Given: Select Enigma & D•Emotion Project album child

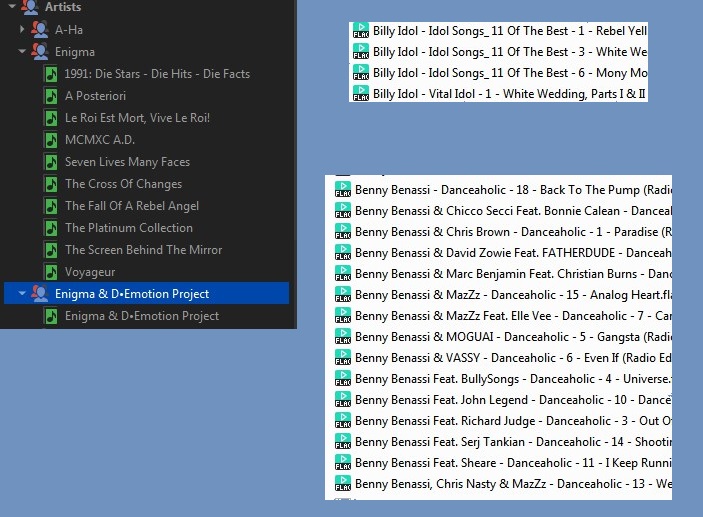Looking at the screenshot, I should coord(142,316).
